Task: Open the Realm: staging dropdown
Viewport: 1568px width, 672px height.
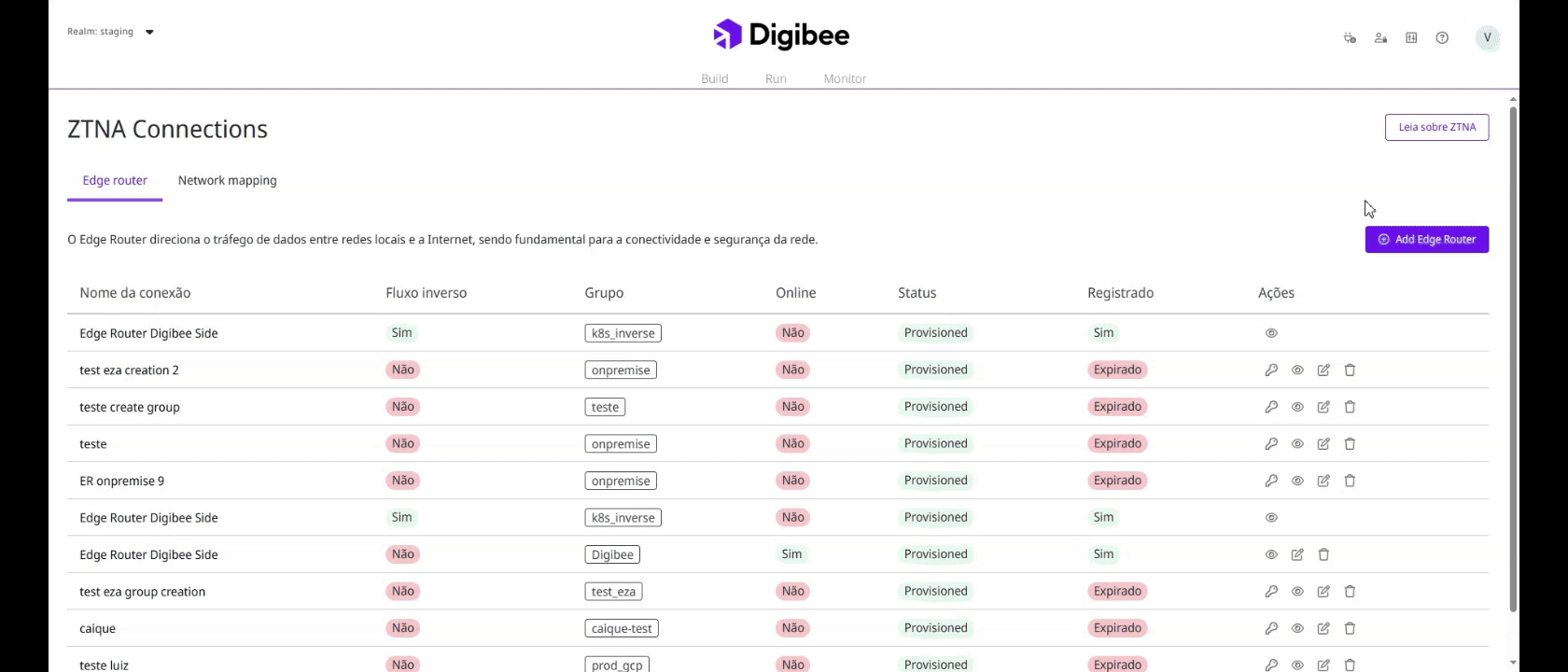Action: (x=110, y=32)
